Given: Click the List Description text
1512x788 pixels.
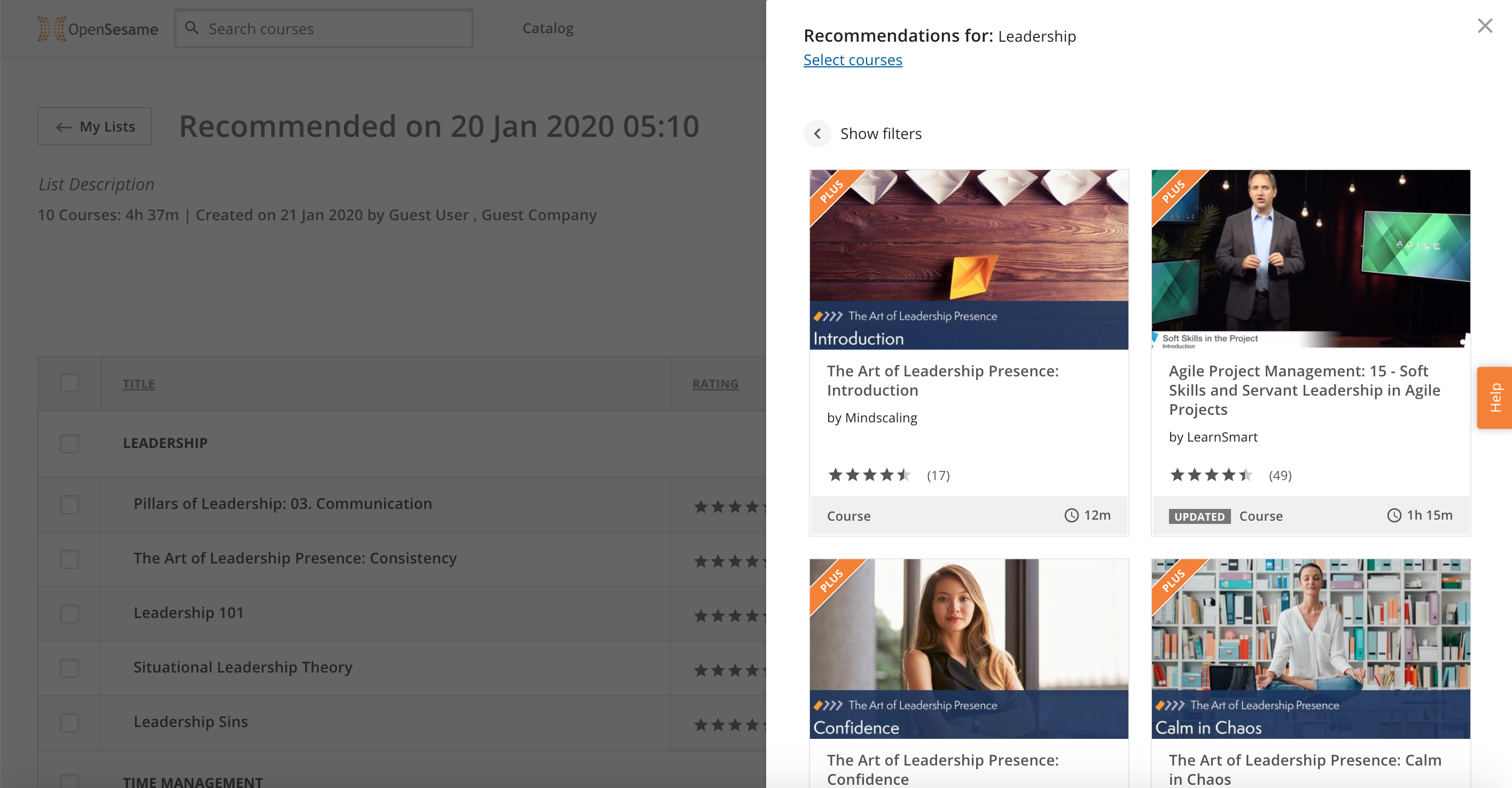Looking at the screenshot, I should tap(96, 184).
